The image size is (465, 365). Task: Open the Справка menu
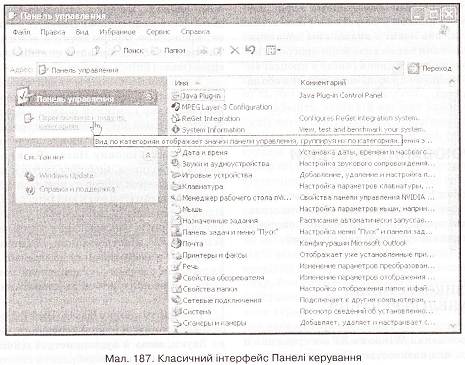195,32
